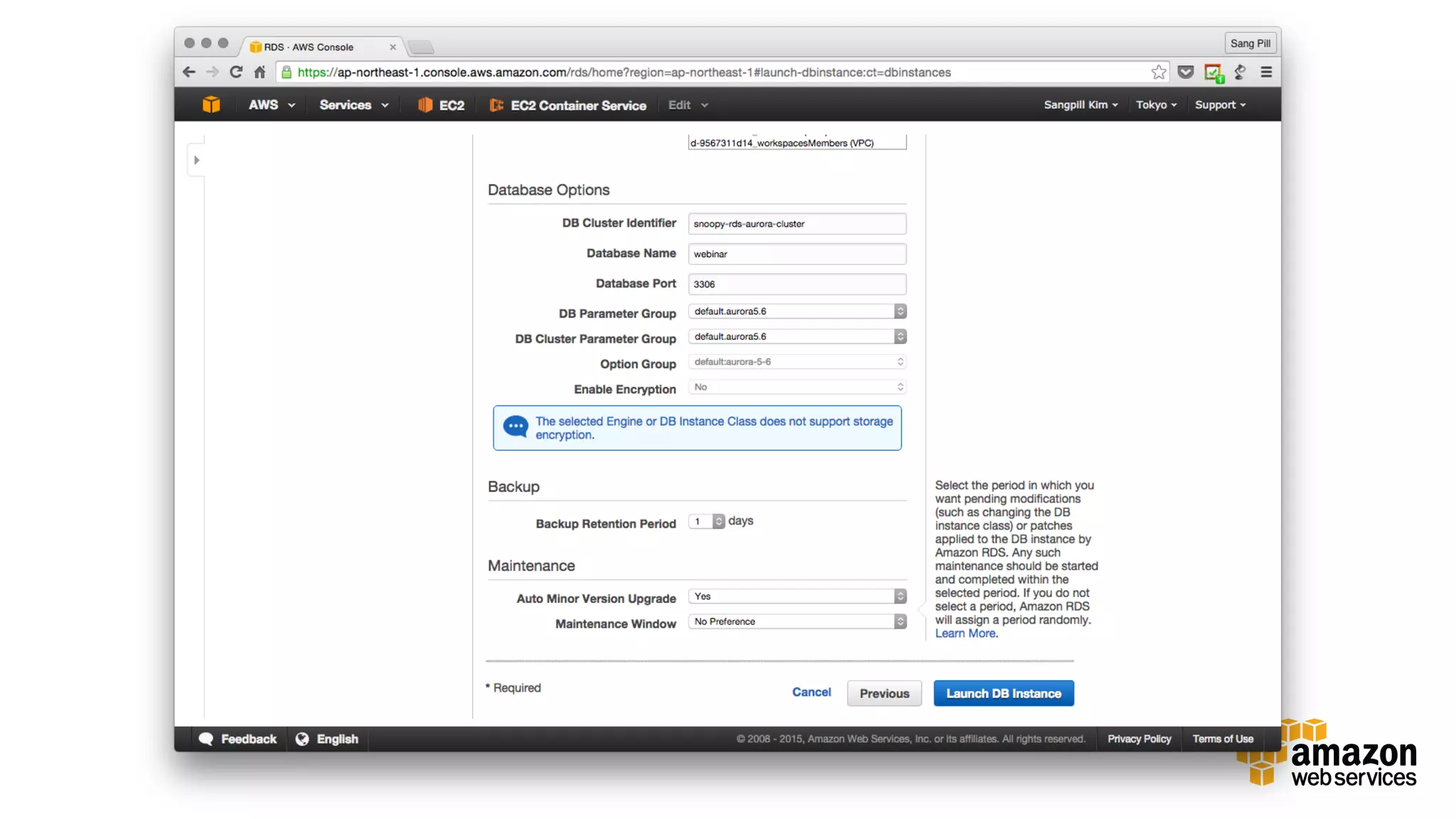Open the Auto Minor Version Upgrade dropdown
Viewport: 1456px width, 819px height.
point(796,596)
